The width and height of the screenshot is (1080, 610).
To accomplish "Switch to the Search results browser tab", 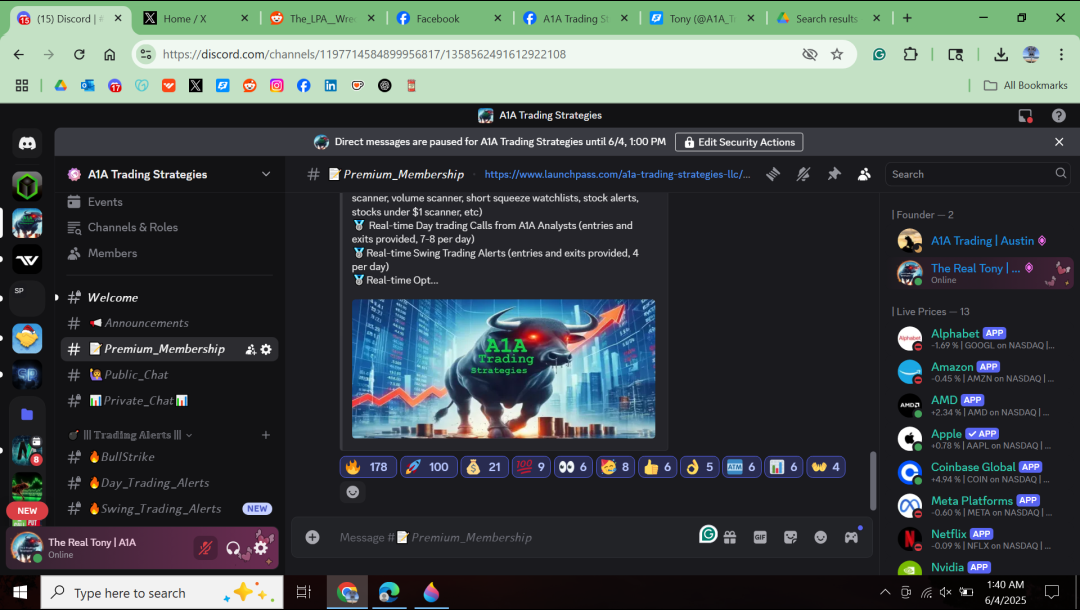I will point(828,19).
